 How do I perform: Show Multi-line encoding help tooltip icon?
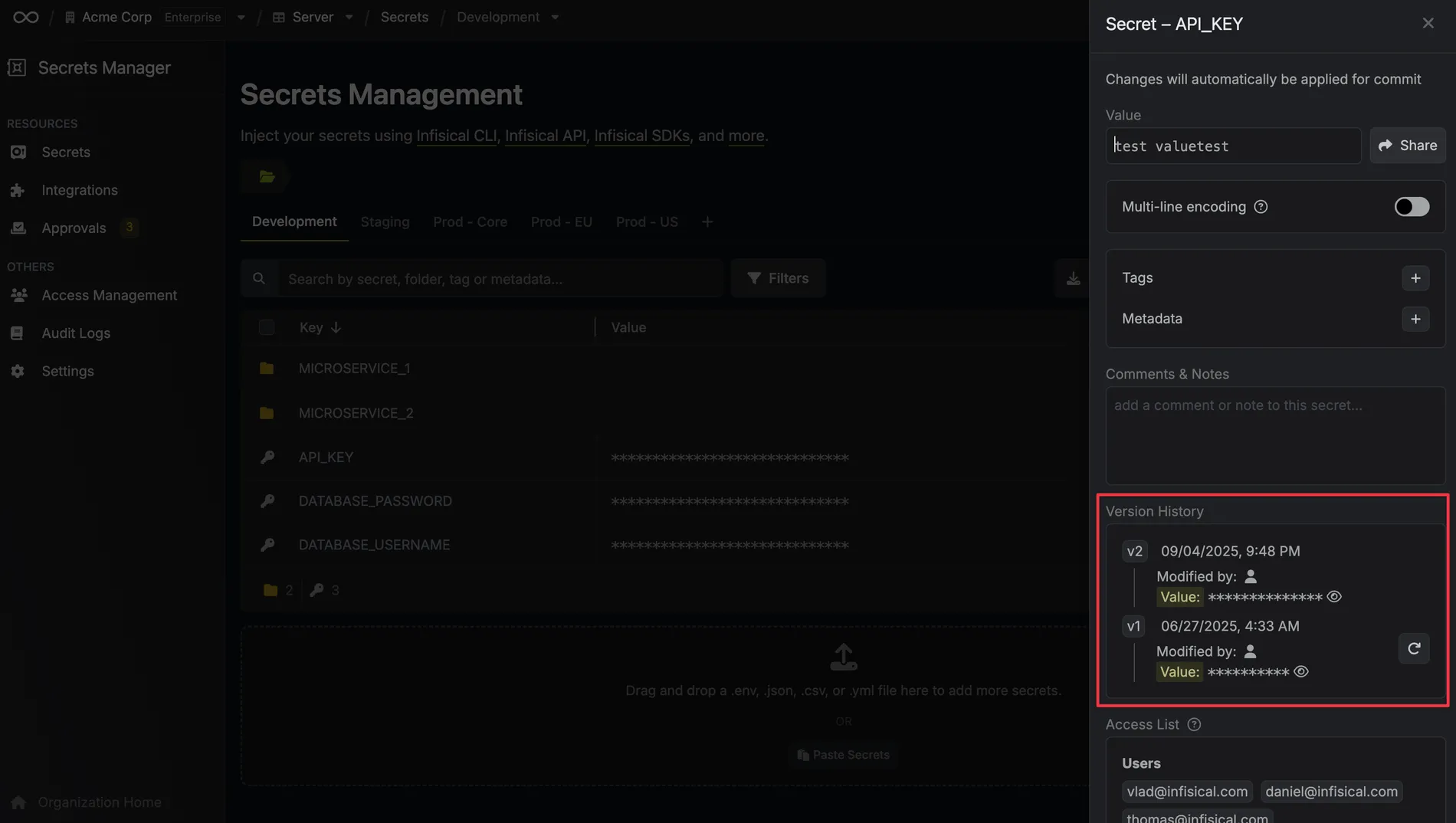(1261, 207)
